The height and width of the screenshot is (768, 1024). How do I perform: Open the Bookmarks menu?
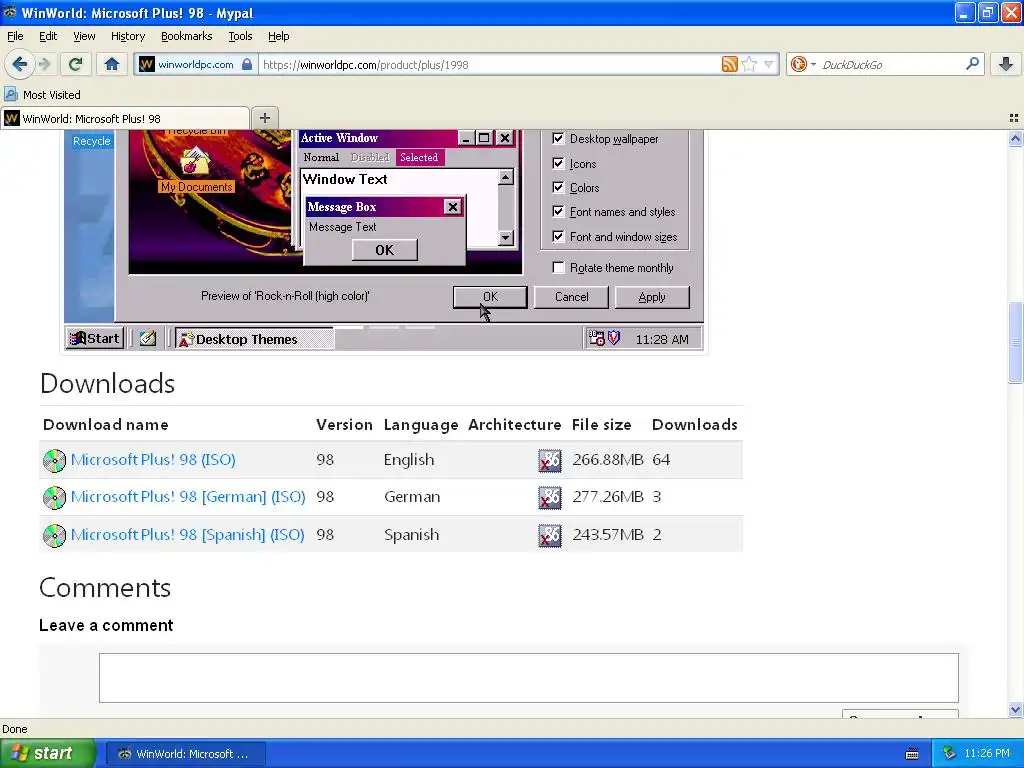(186, 36)
